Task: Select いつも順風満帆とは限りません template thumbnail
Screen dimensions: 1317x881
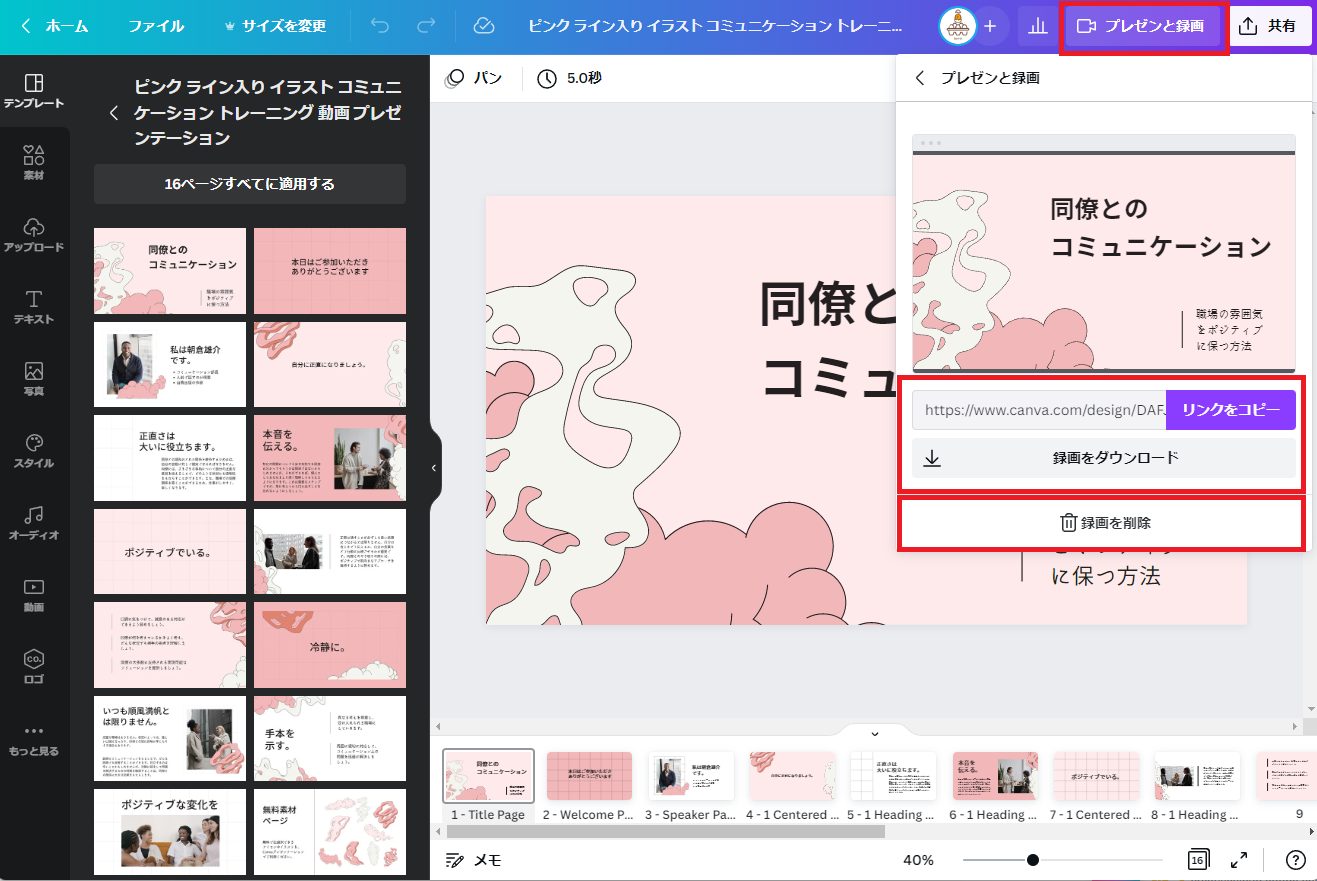Action: click(170, 738)
